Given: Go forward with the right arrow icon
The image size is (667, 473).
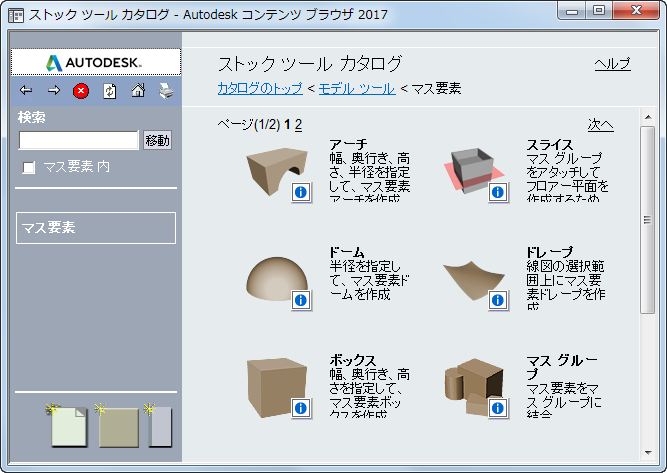Looking at the screenshot, I should pyautogui.click(x=54, y=90).
